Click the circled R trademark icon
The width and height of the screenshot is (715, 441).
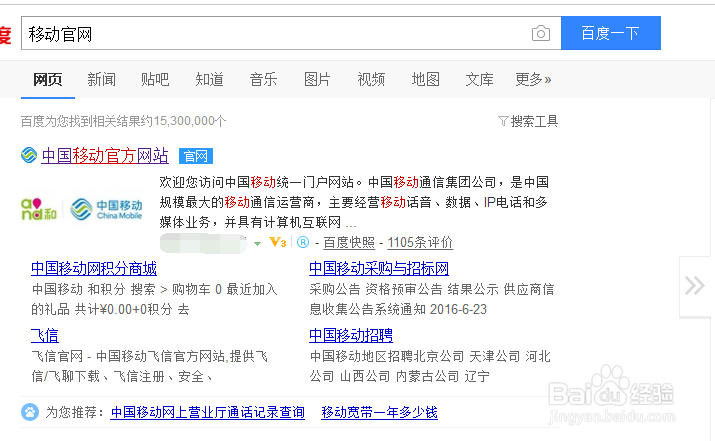(303, 242)
